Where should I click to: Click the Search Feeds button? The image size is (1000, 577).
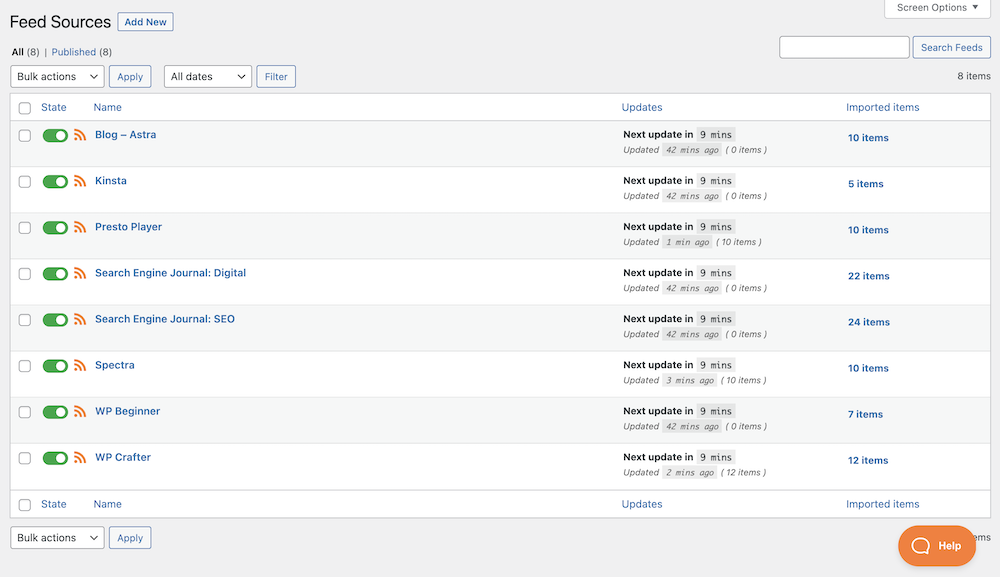[952, 47]
